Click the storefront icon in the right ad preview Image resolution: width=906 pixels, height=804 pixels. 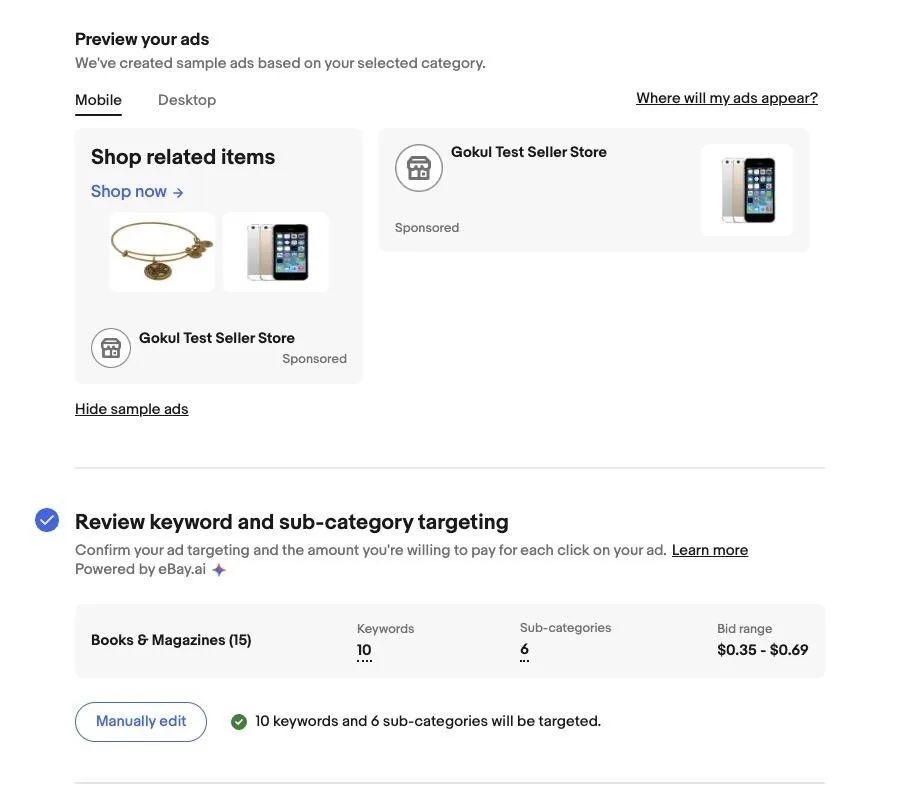419,168
